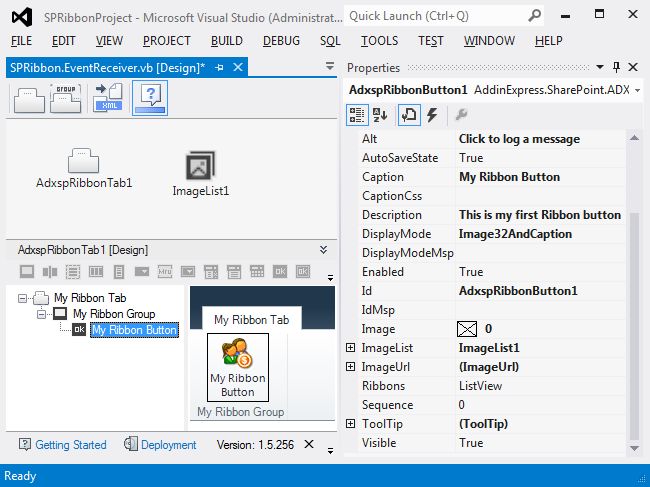
Task: Switch Properties to Categorized view
Action: point(357,115)
